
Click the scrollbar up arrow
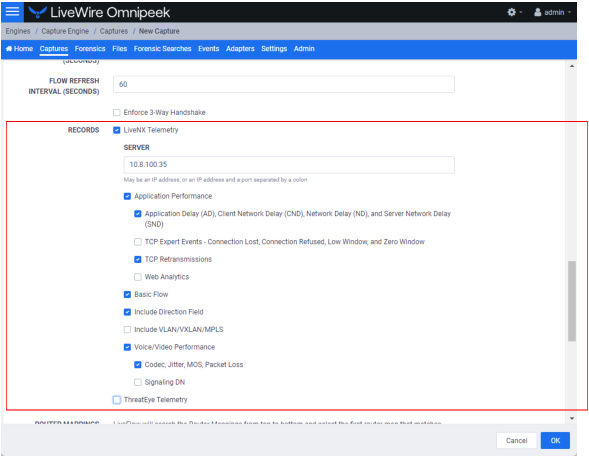572,66
